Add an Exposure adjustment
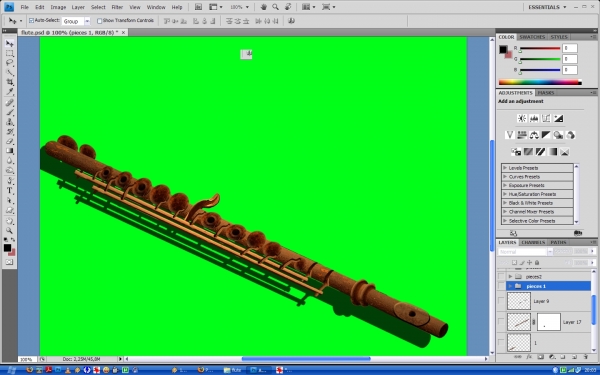 [558, 119]
